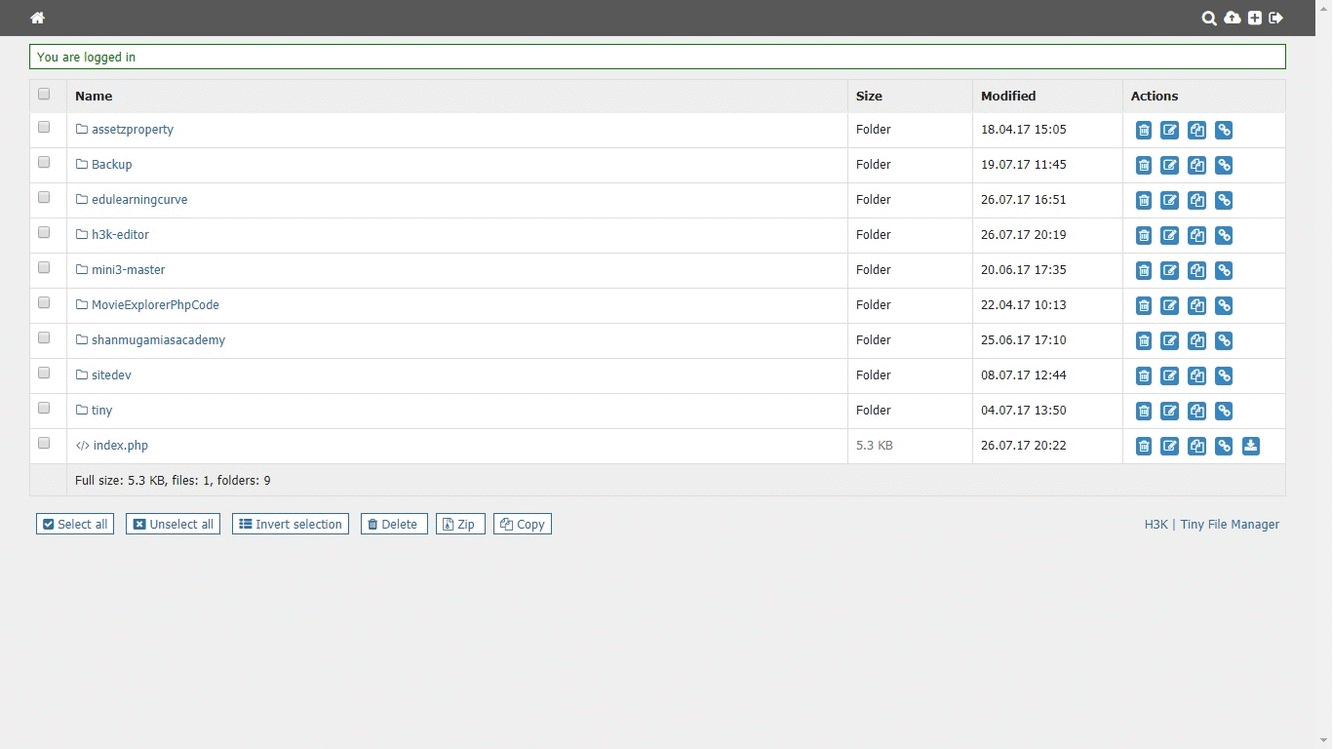Open the upload files dialog
Image resolution: width=1333 pixels, height=749 pixels.
point(1232,18)
